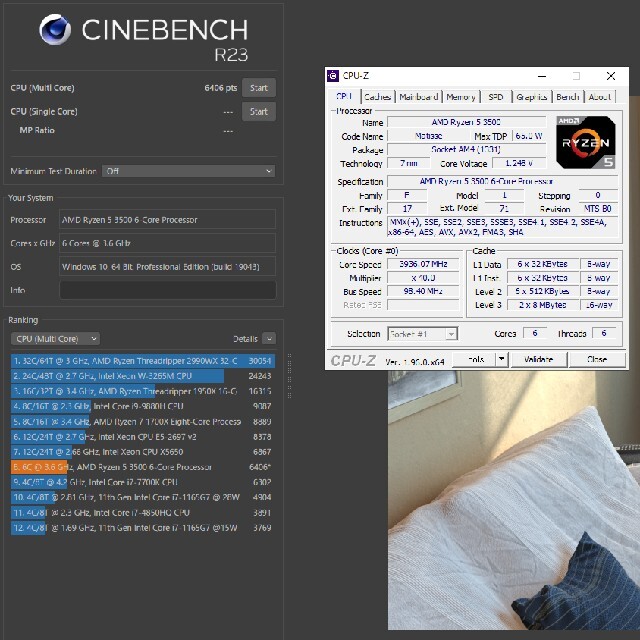Click the Core Voltage value in CPU-Z
The image size is (640, 640).
pyautogui.click(x=519, y=163)
